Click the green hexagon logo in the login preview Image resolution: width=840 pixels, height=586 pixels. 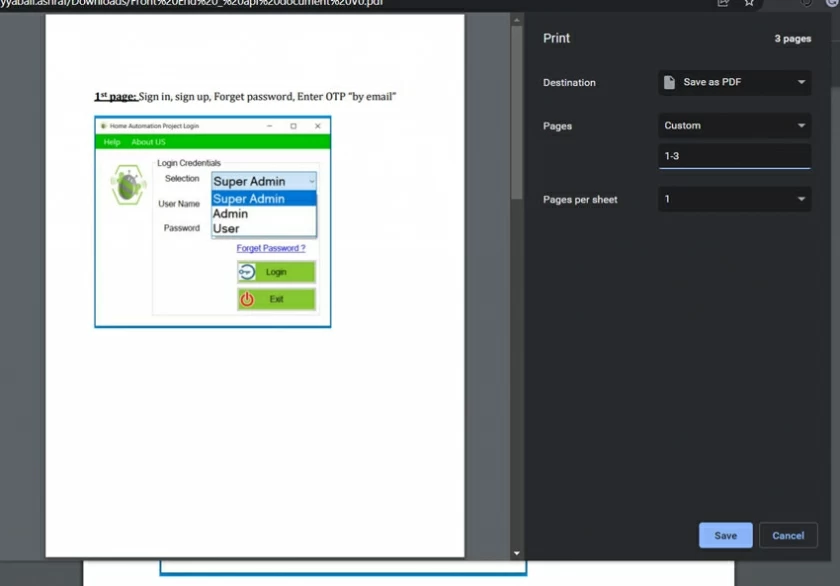point(127,185)
